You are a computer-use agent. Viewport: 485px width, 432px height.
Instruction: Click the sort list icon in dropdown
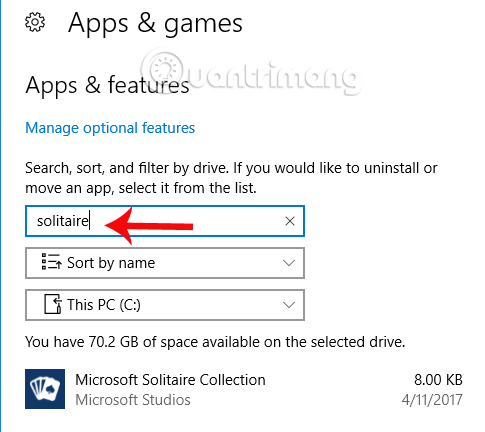pyautogui.click(x=51, y=261)
